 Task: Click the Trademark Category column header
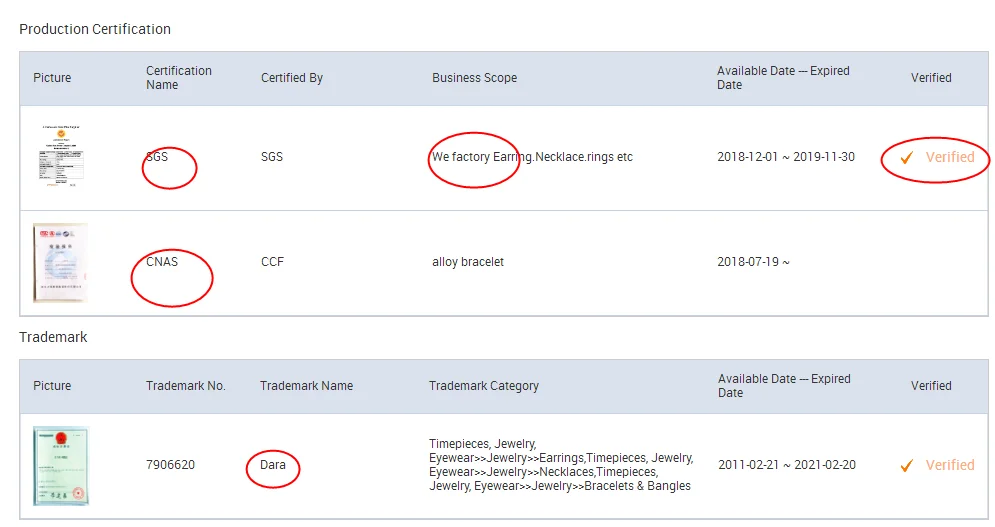pyautogui.click(x=484, y=386)
